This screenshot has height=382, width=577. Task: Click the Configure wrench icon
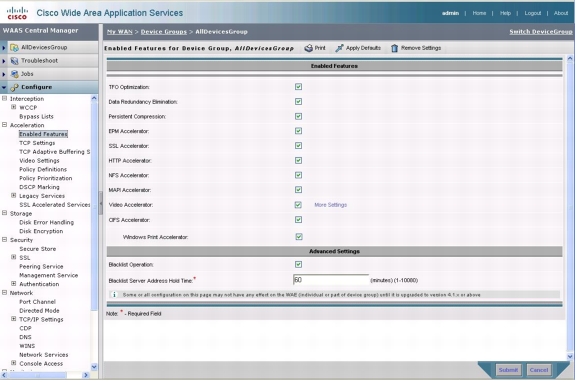point(14,87)
